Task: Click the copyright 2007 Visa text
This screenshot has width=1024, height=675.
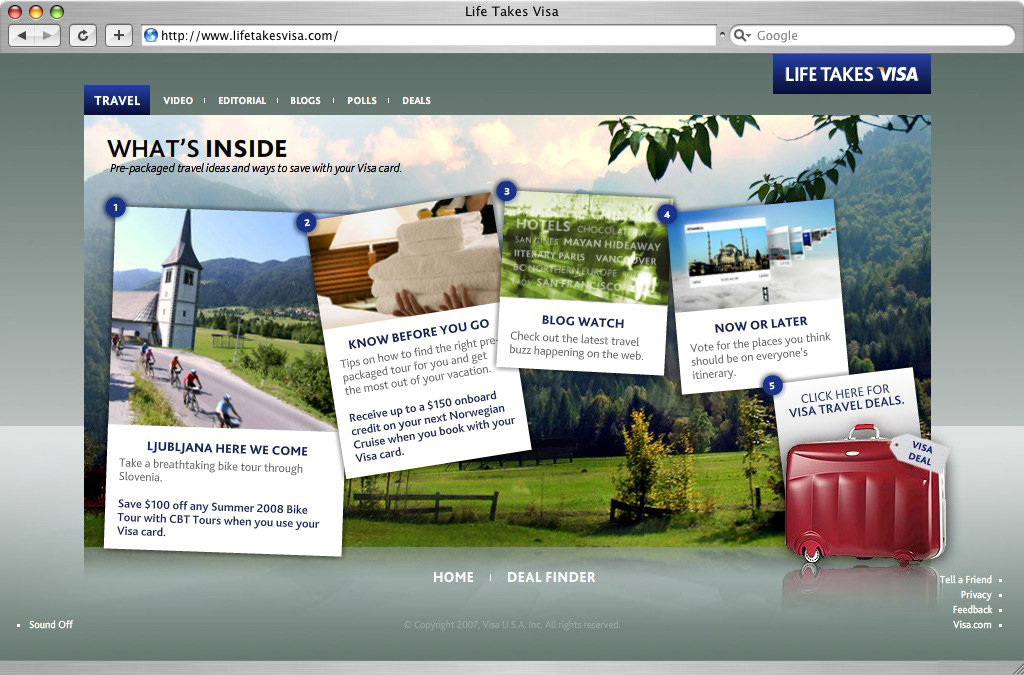Action: (512, 625)
